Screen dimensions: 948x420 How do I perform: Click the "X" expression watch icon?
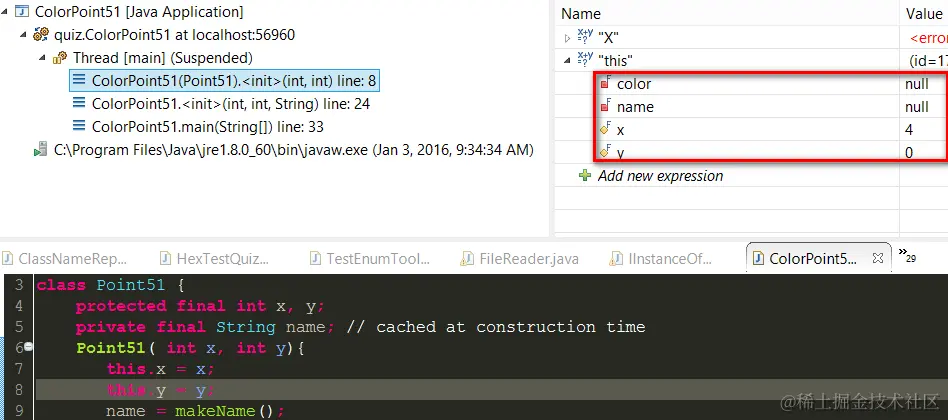click(585, 37)
